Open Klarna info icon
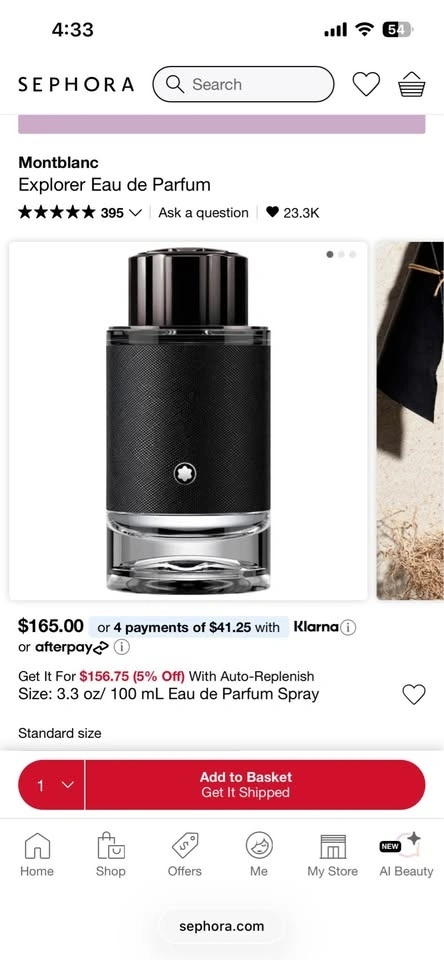 348,628
